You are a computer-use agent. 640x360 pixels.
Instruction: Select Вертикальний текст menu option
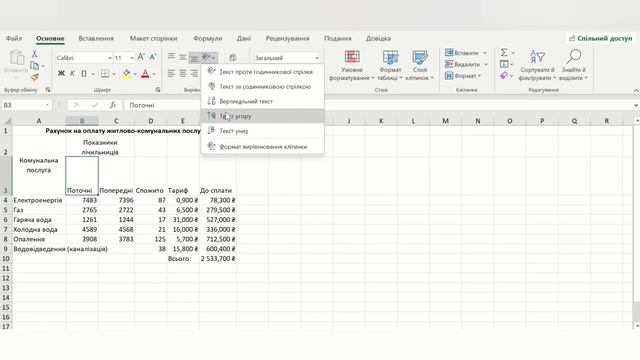pos(263,101)
